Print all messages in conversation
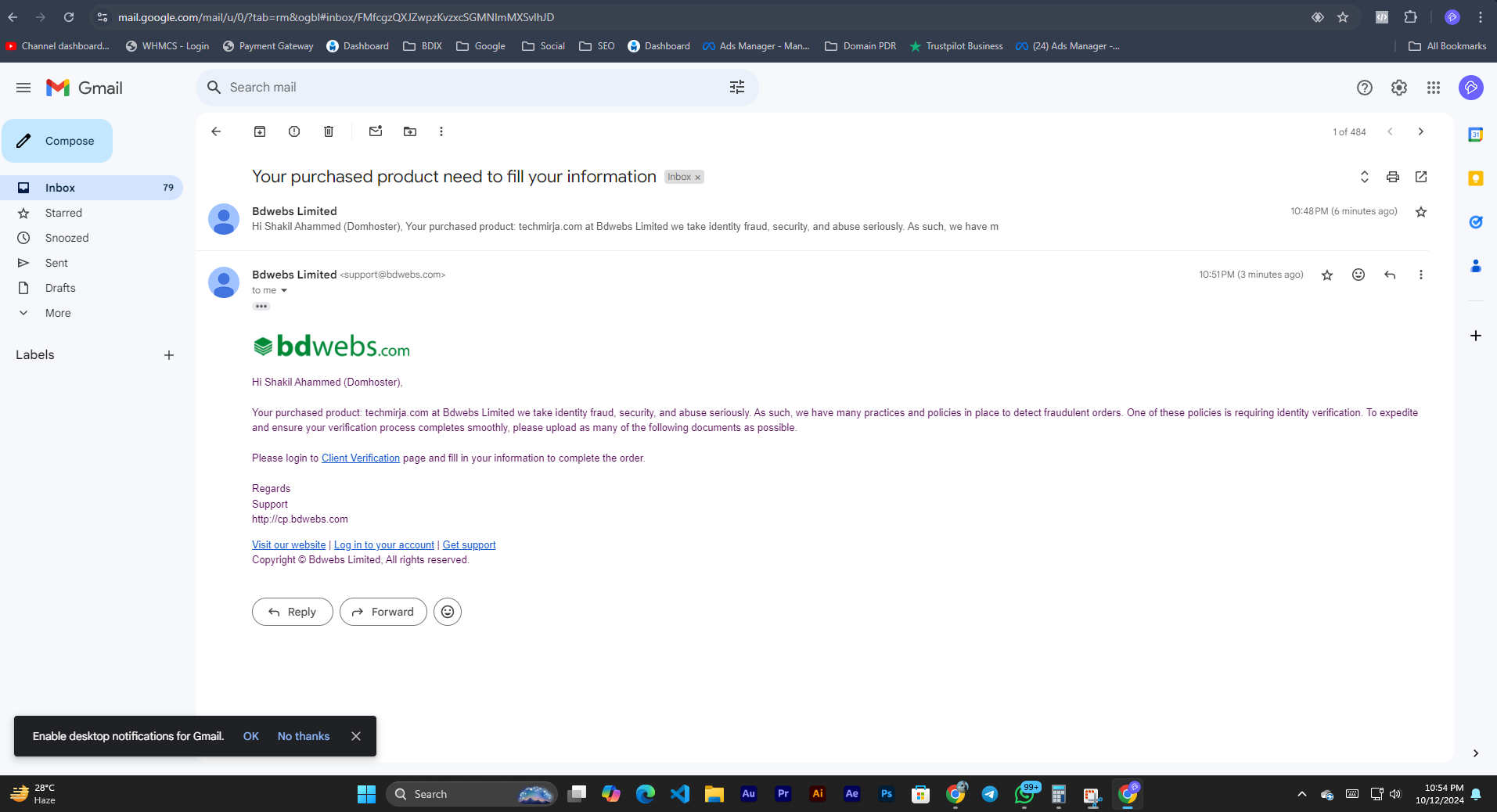 (1393, 177)
